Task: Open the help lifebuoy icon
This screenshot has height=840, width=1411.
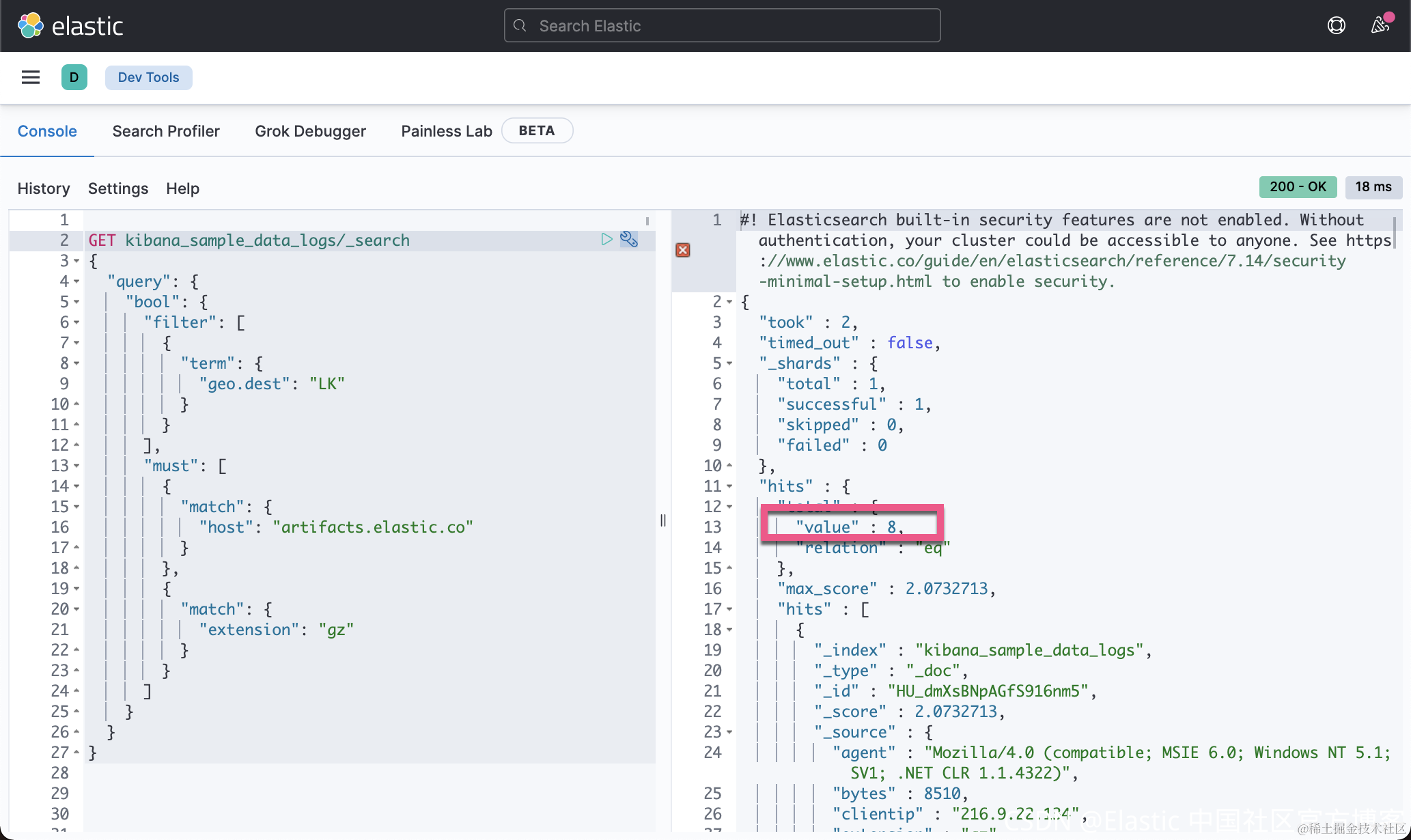Action: pos(1336,26)
